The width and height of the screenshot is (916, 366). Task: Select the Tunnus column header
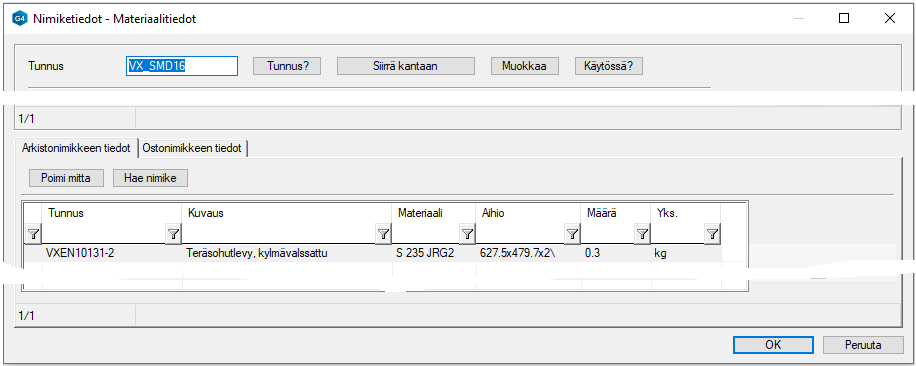click(x=112, y=214)
